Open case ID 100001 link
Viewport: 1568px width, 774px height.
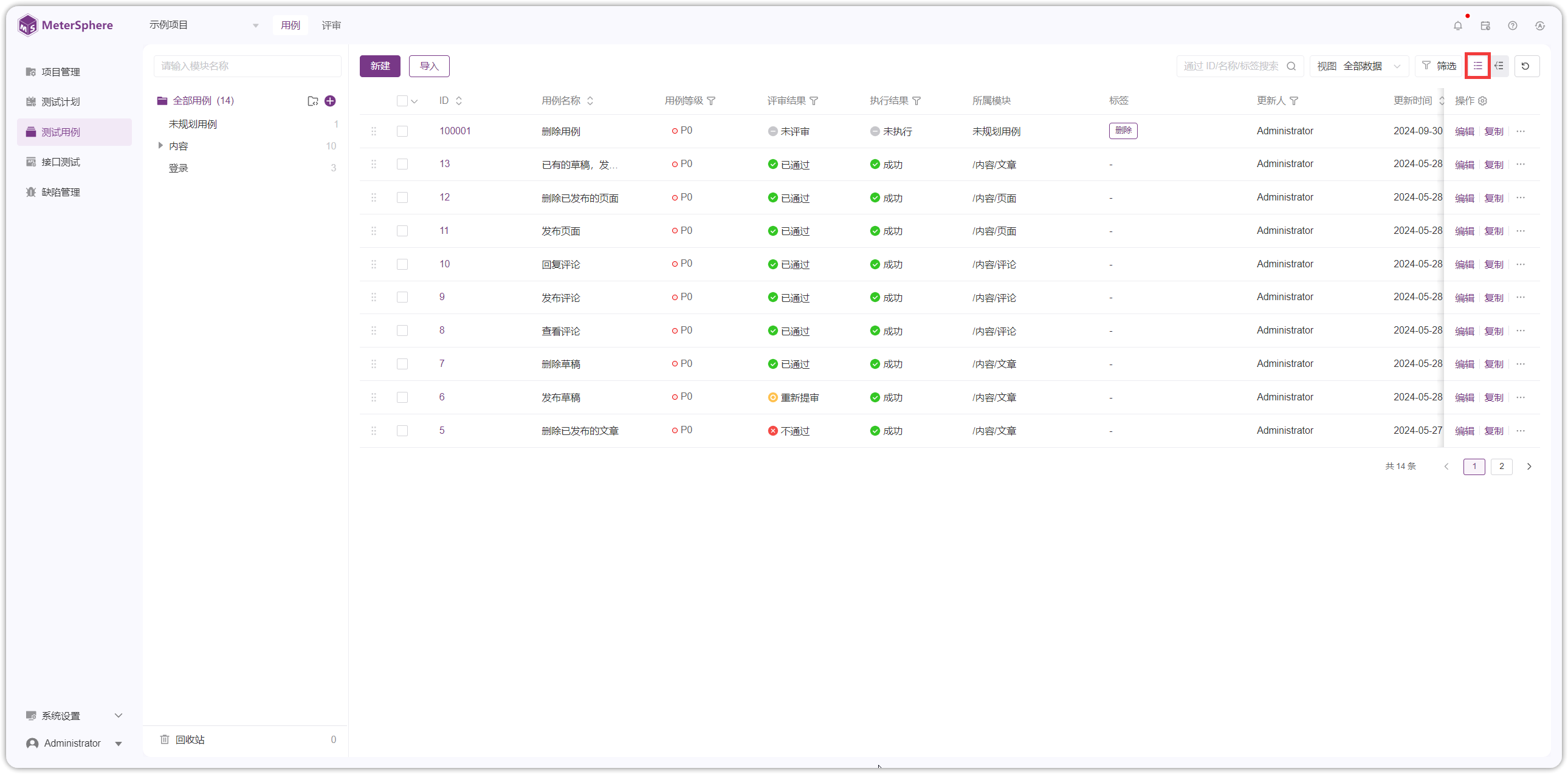click(x=455, y=131)
